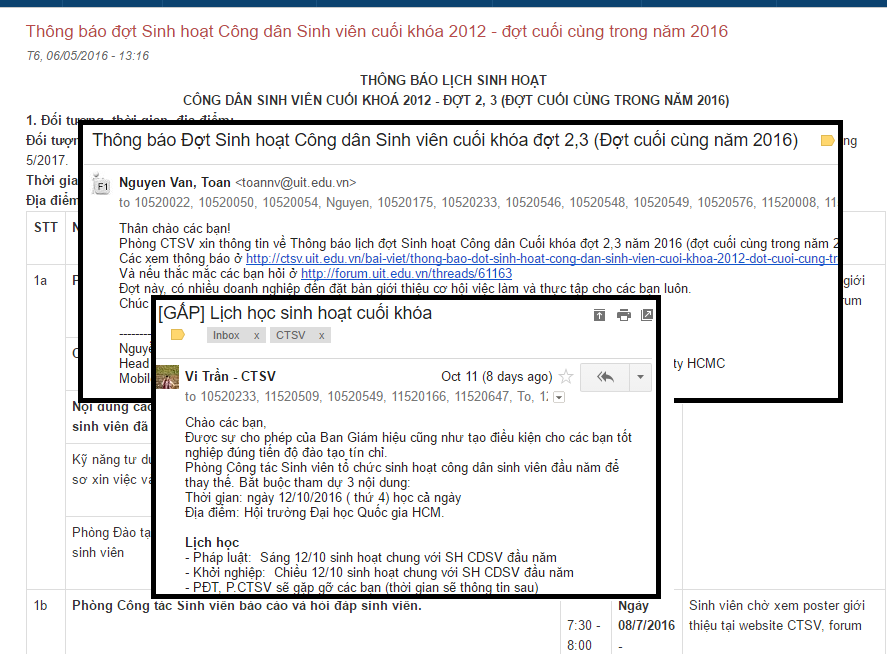Click the collapse/expand all icon beside print
The image size is (887, 654).
point(600,315)
